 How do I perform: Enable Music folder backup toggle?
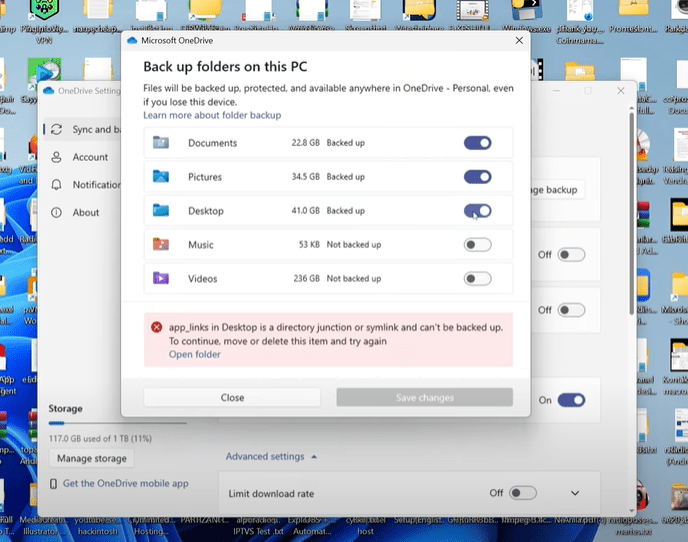click(477, 245)
